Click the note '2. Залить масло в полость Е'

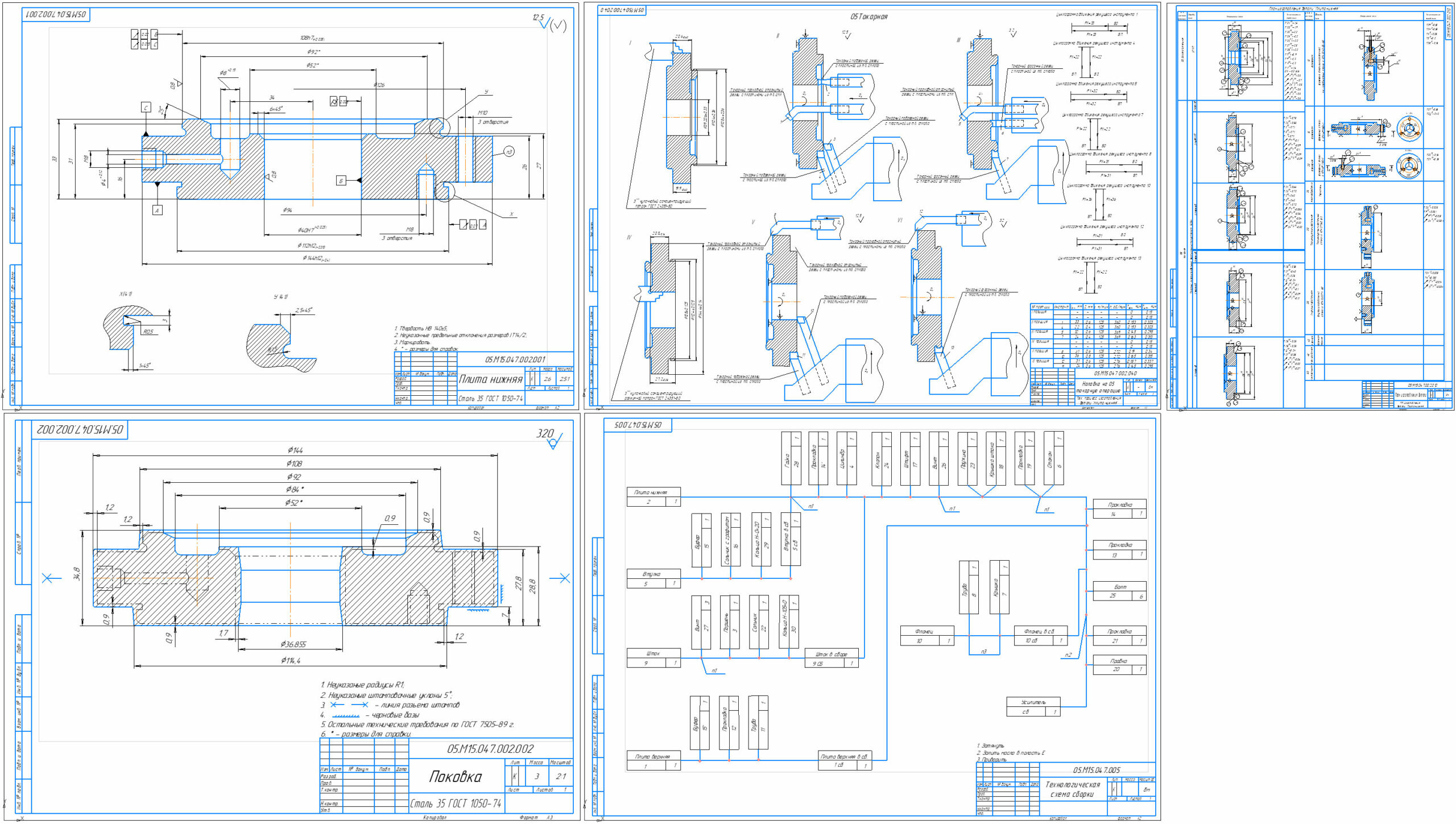[1011, 752]
